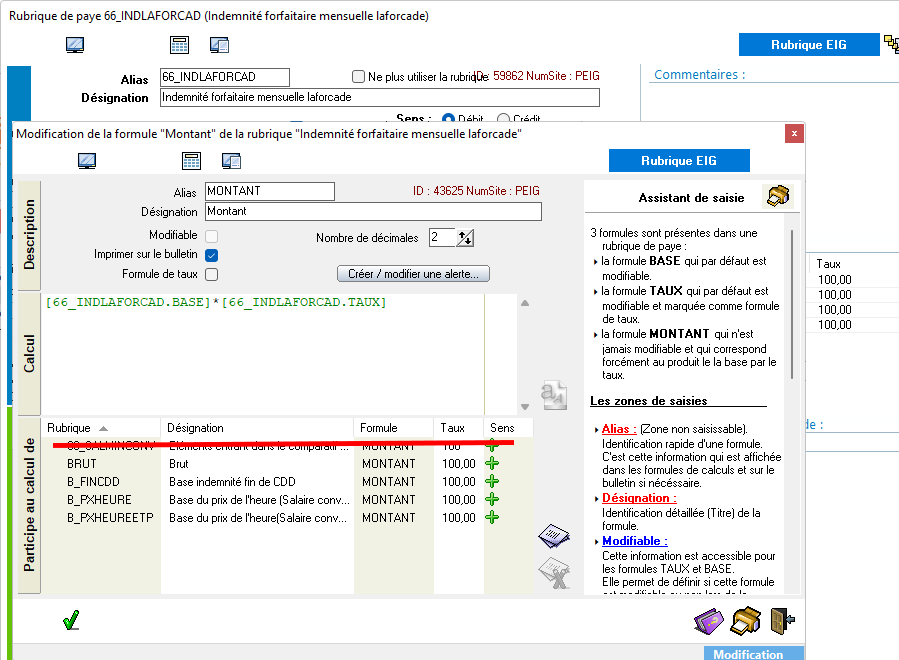The height and width of the screenshot is (660, 899).
Task: Open the 'Participe au calcul de' vertical tab
Action: click(x=29, y=505)
